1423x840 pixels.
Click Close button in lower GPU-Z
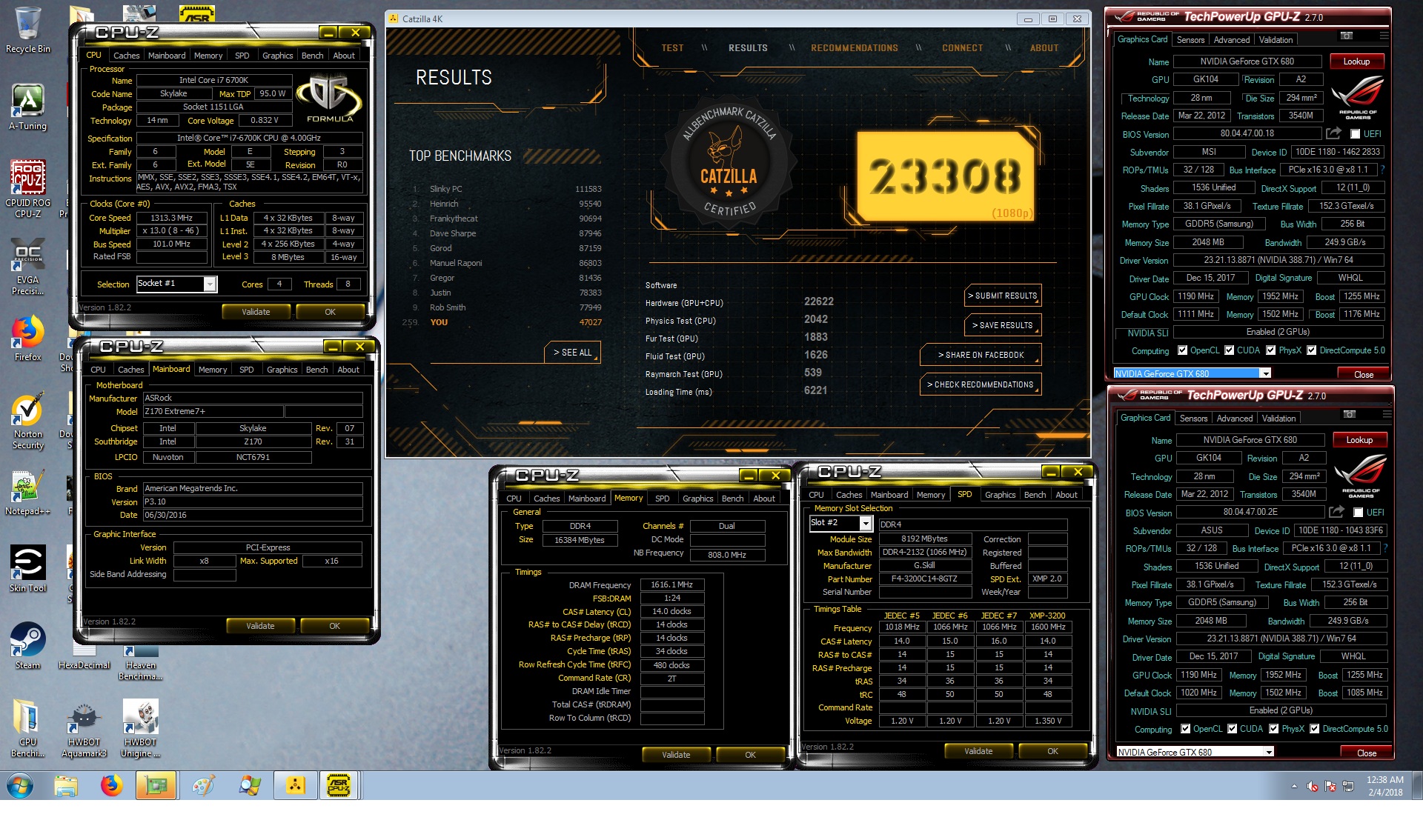(x=1367, y=753)
